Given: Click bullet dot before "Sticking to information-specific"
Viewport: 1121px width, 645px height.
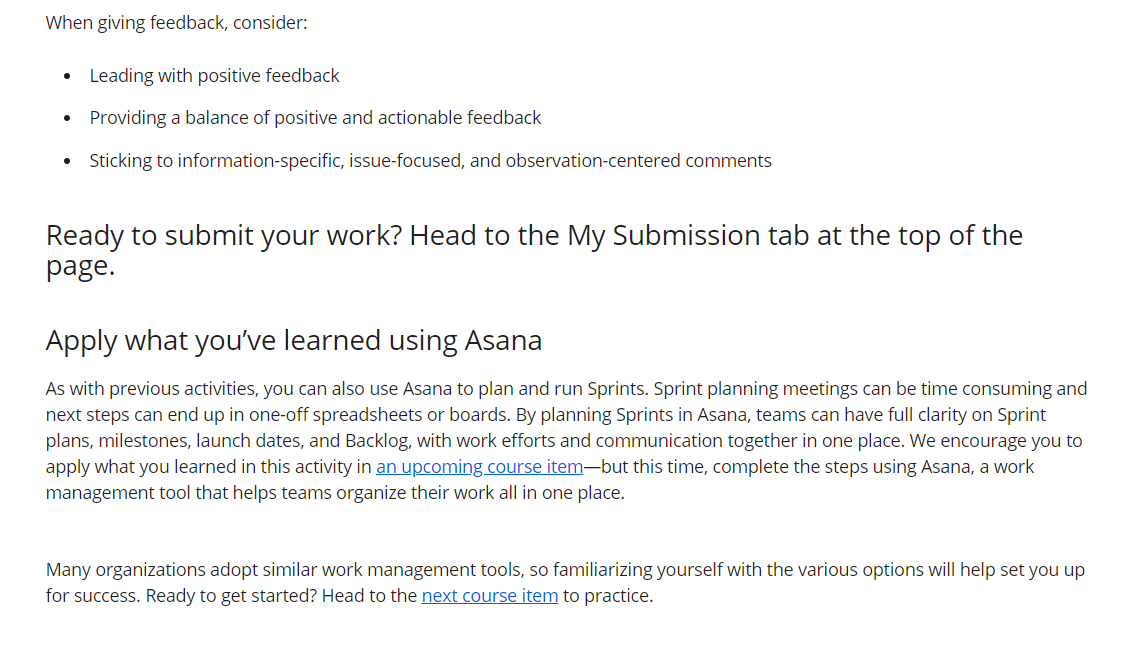Looking at the screenshot, I should click(x=67, y=161).
